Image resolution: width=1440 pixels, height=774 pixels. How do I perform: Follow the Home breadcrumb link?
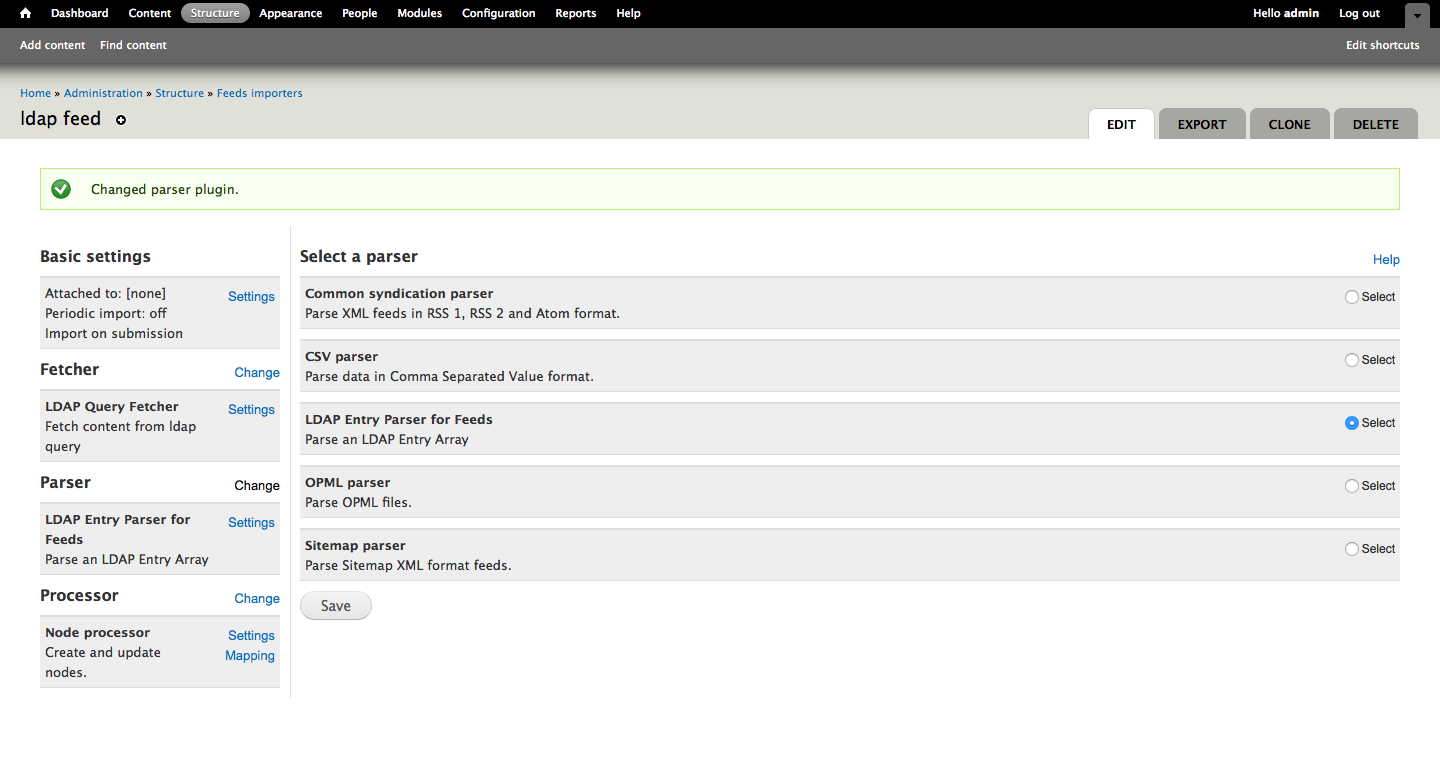click(35, 93)
